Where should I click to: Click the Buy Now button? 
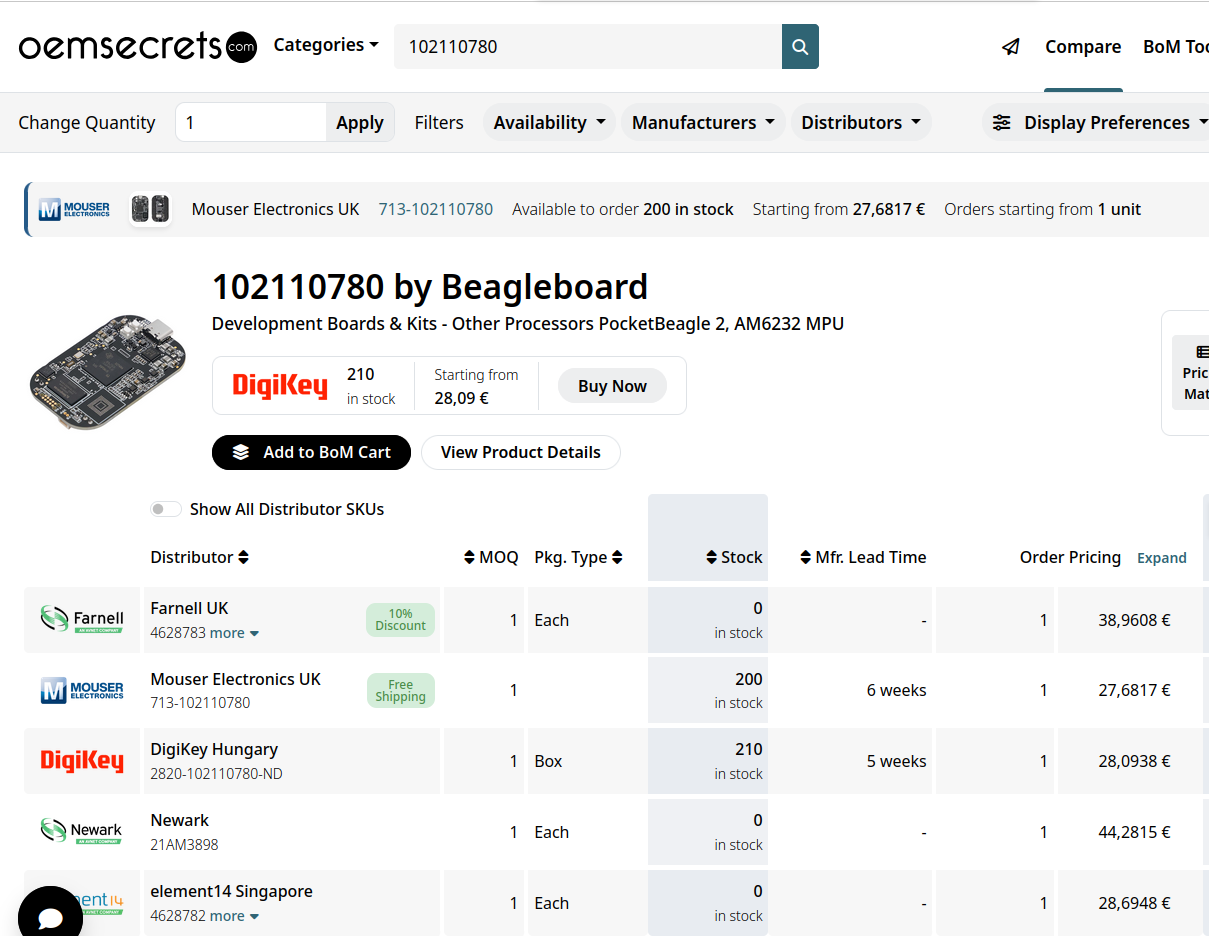(612, 386)
